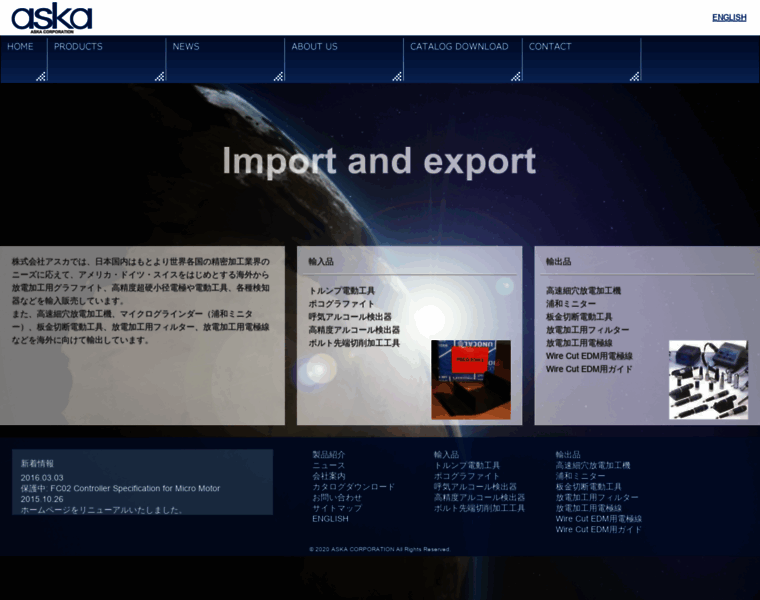This screenshot has height=600, width=760.
Task: Open 呼気アルコール検出器 in the 輸入品 panel
Action: click(350, 317)
